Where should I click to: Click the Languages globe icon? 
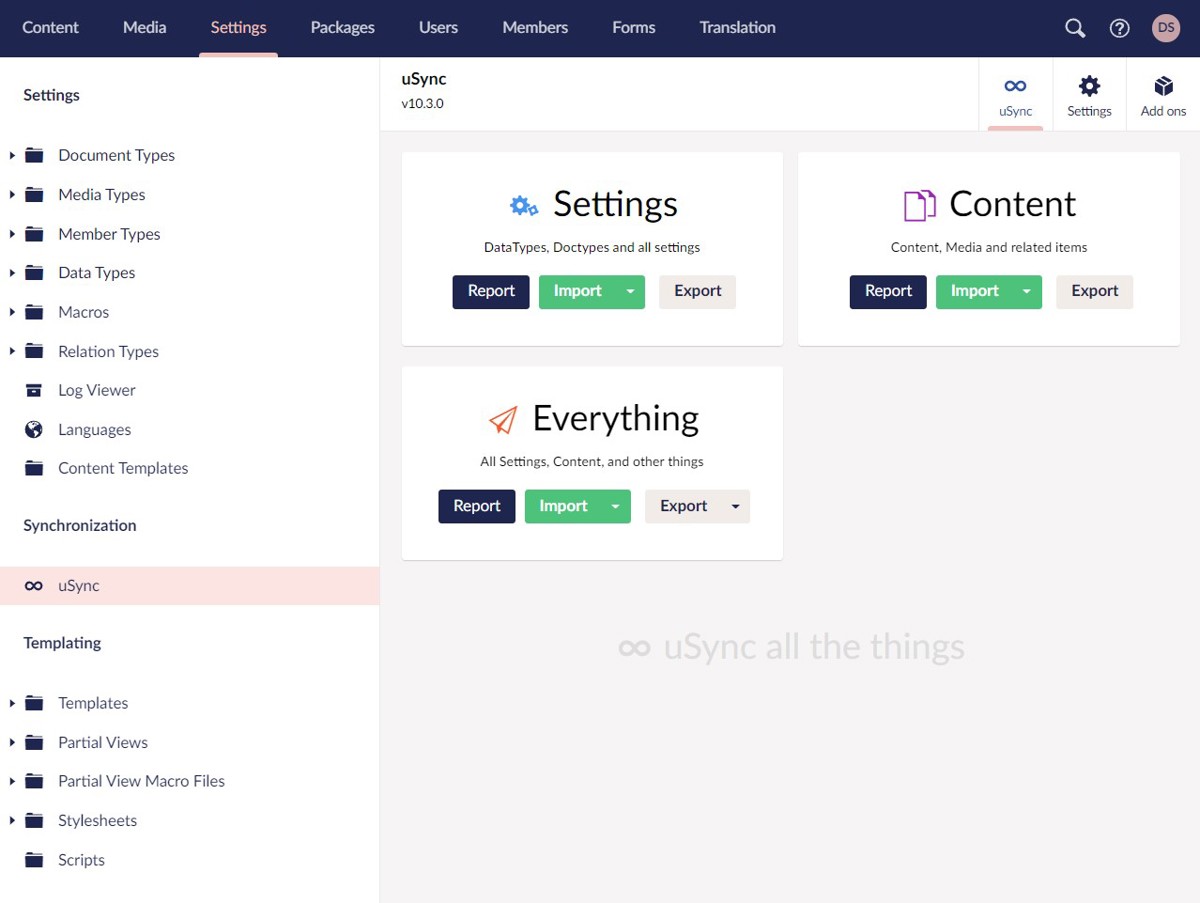34,429
